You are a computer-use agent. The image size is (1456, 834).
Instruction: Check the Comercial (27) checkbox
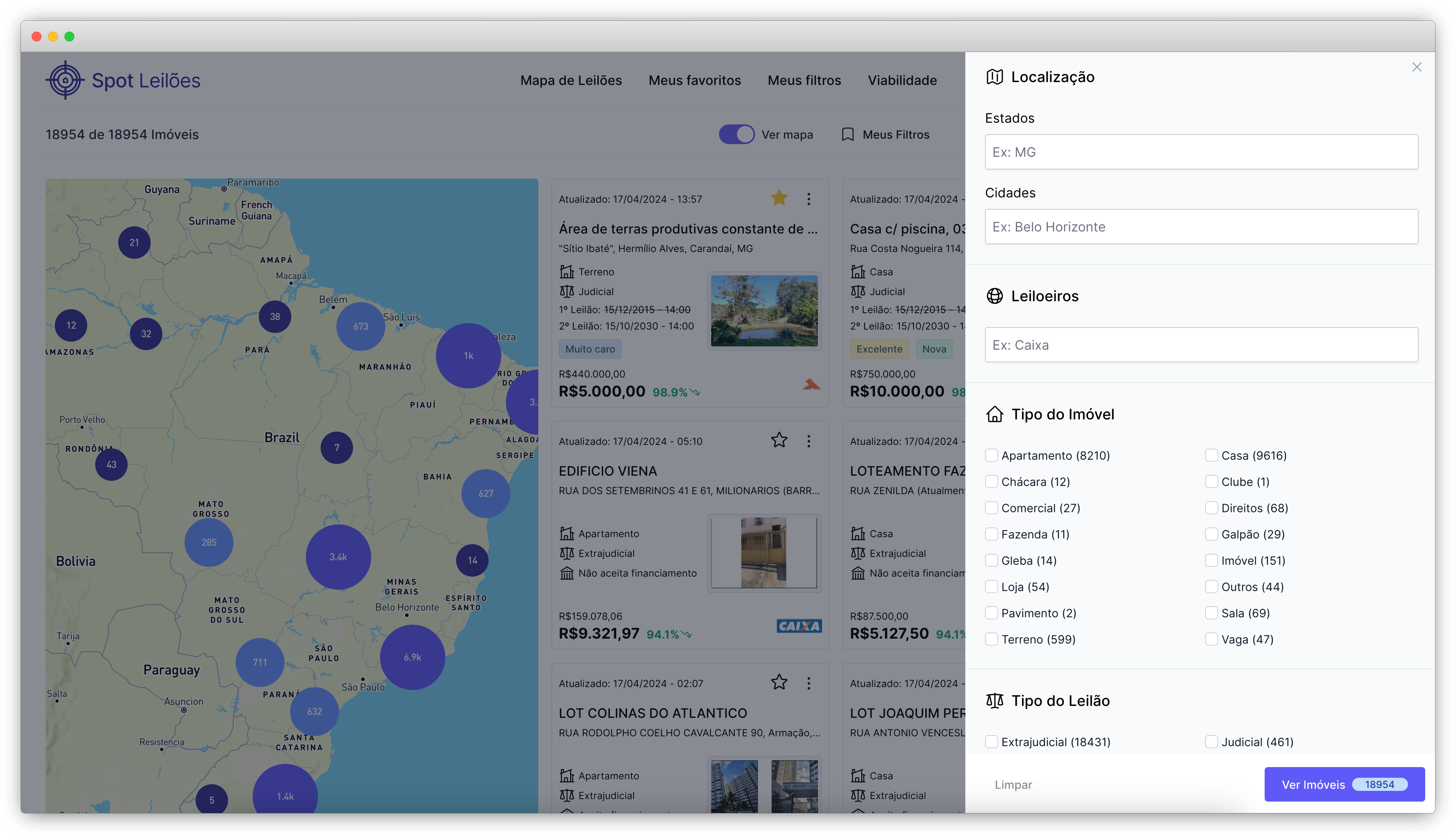(991, 508)
